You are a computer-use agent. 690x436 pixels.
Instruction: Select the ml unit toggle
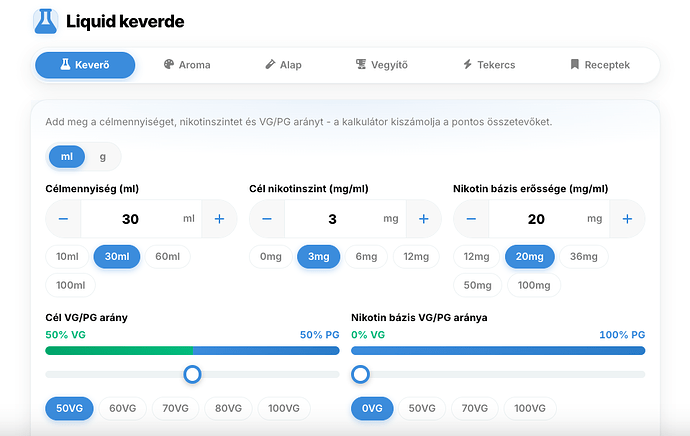[x=67, y=157]
